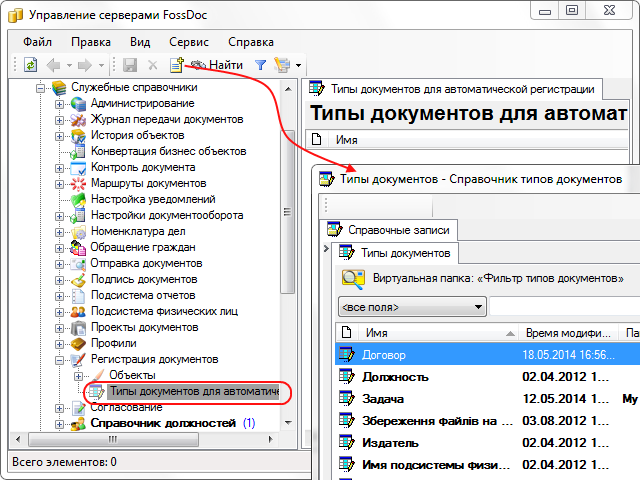The height and width of the screenshot is (480, 640).
Task: Switch to Типы документов inner tab
Action: point(396,253)
